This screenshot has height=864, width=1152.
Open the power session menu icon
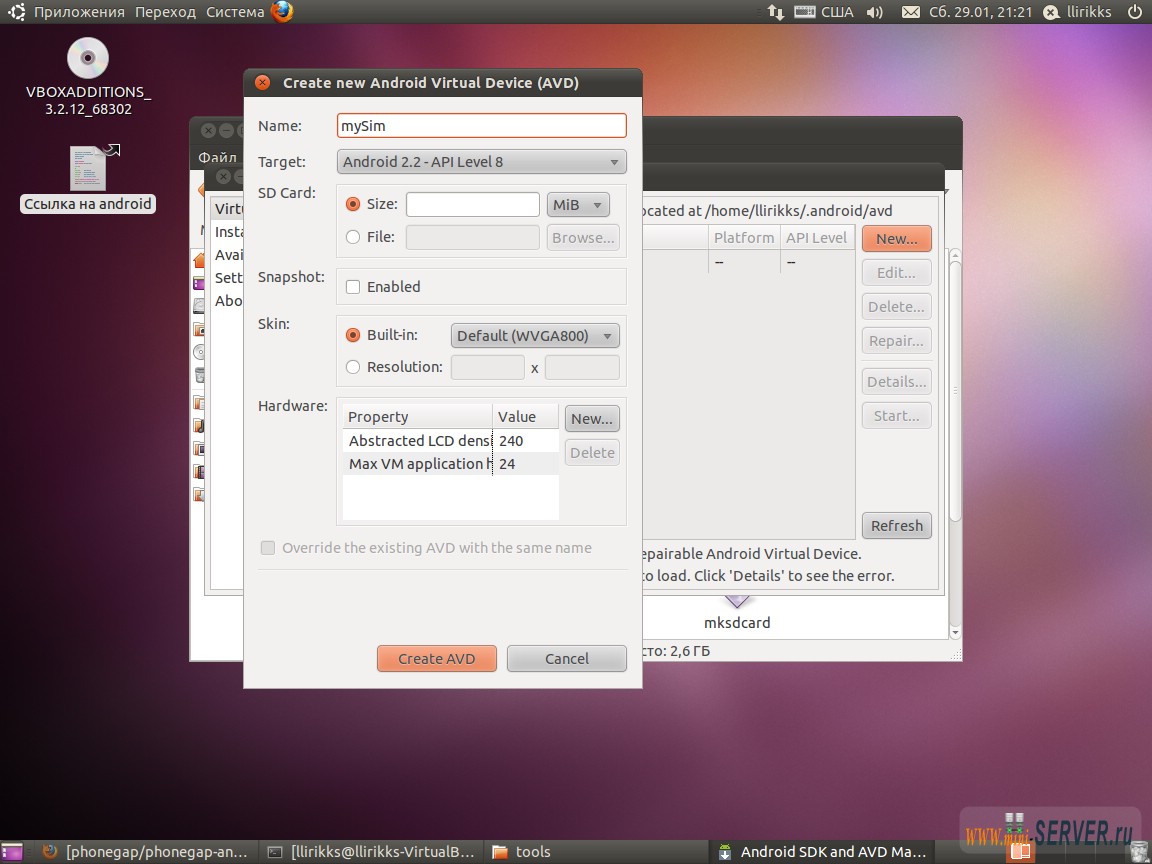[x=1136, y=12]
